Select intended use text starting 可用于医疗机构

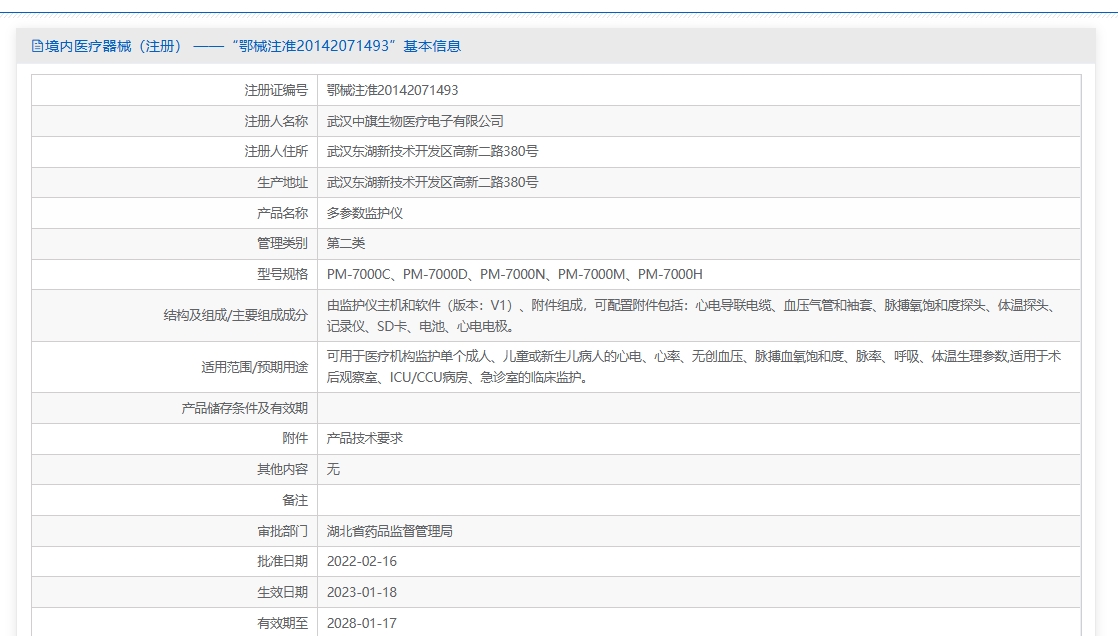tap(694, 366)
